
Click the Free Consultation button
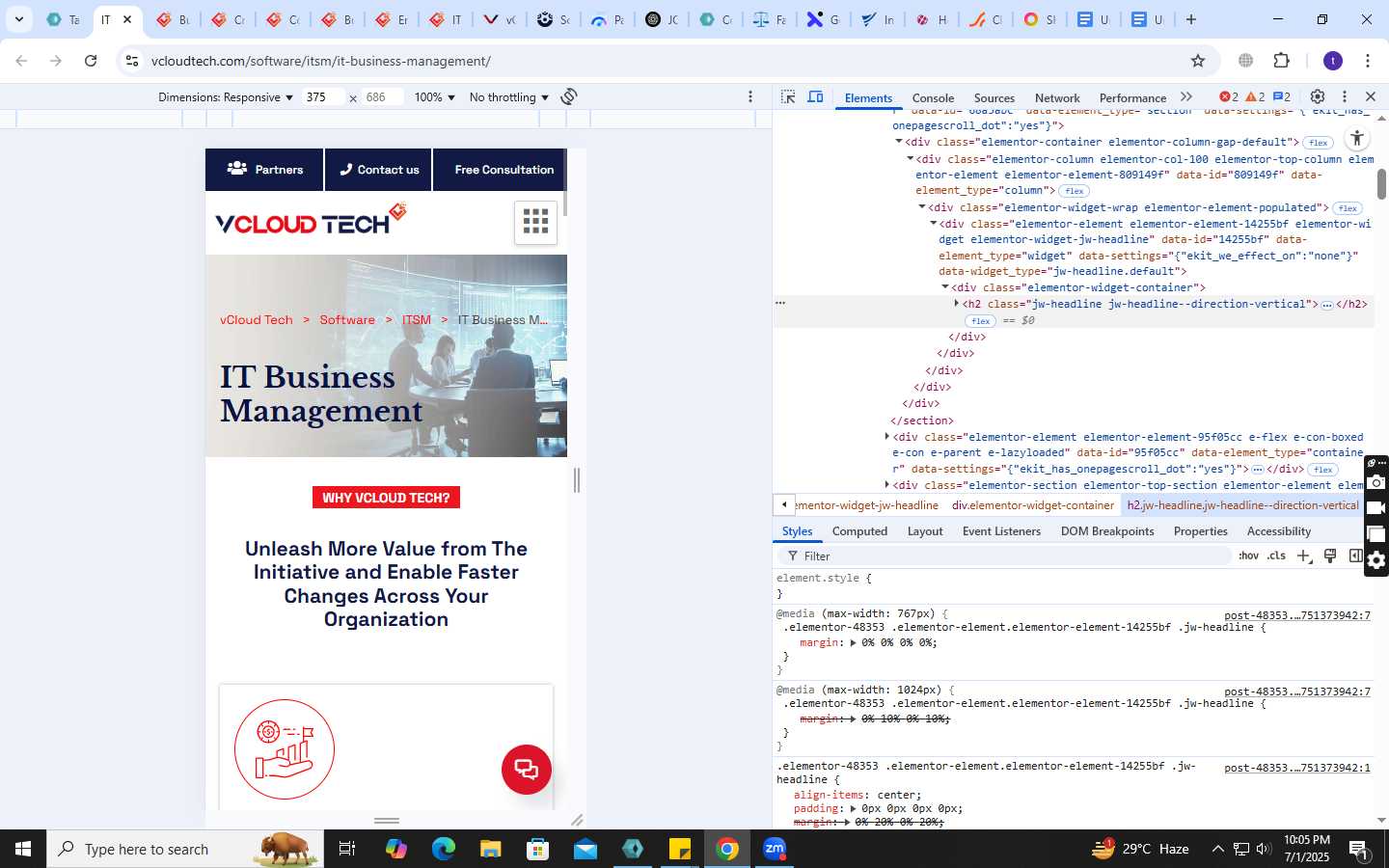pos(500,170)
